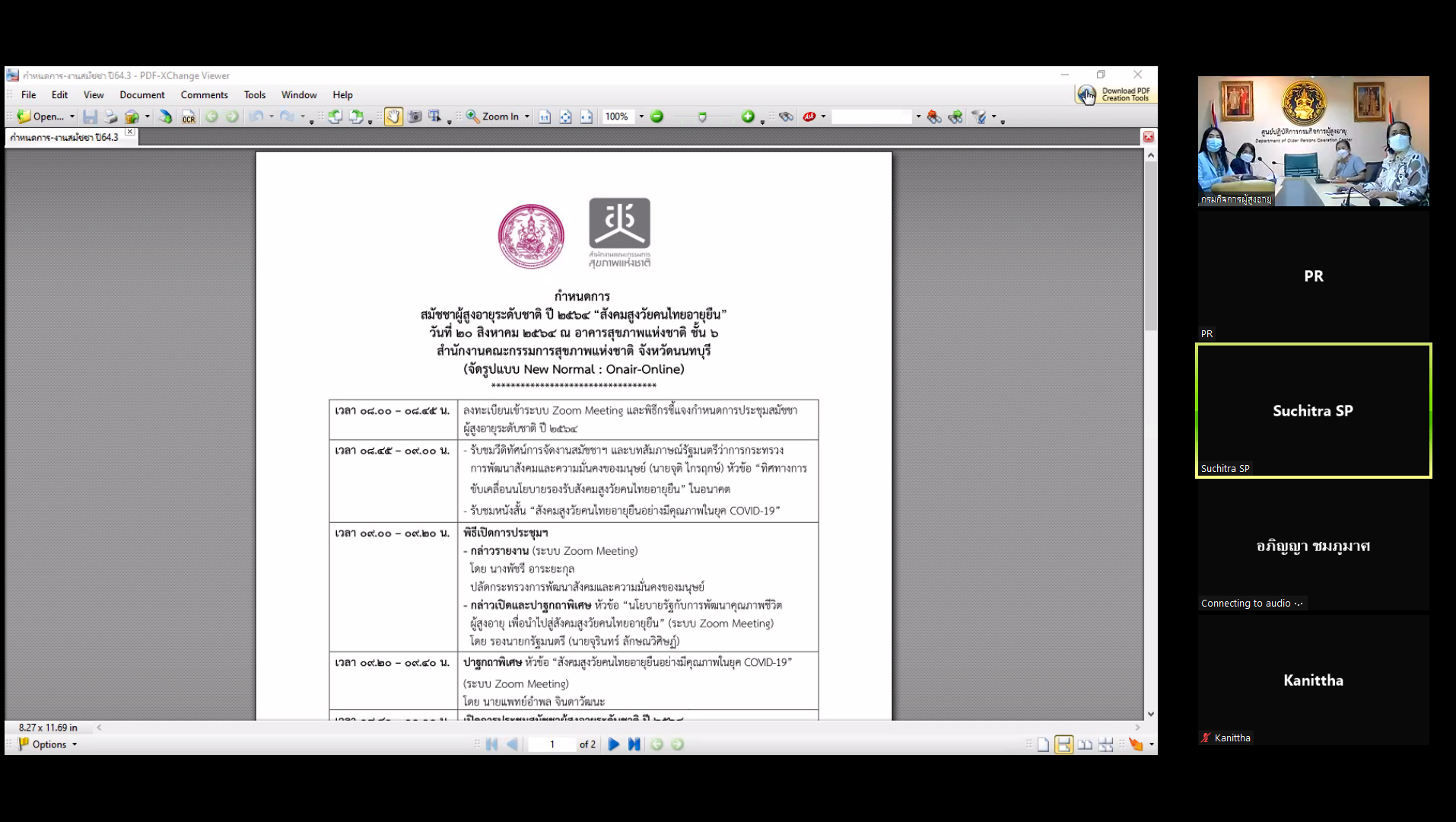Screen dimensions: 1456x822
Task: Adjust the zoom slider handle
Action: 702,116
